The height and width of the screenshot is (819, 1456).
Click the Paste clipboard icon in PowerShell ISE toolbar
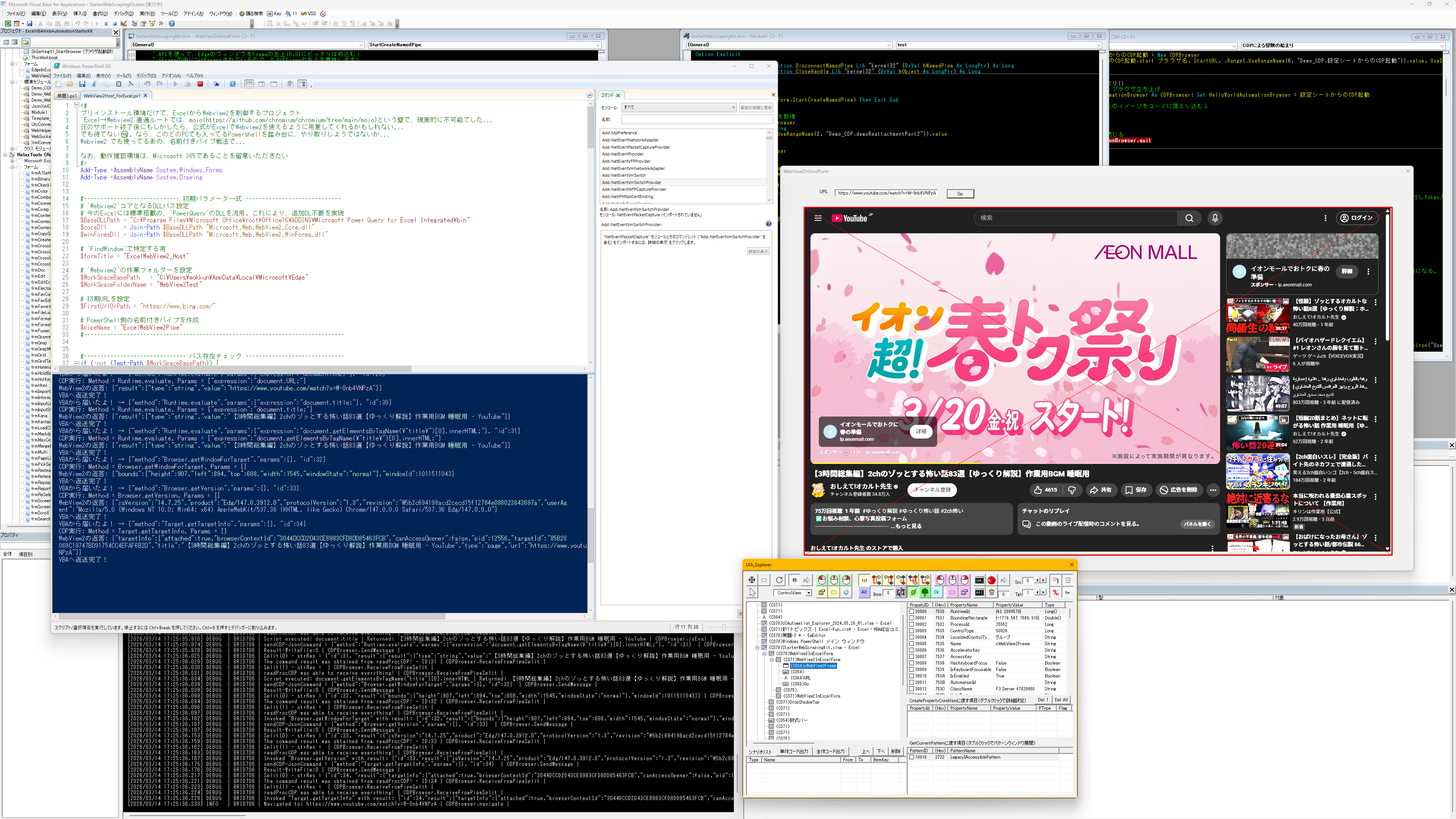(x=119, y=84)
